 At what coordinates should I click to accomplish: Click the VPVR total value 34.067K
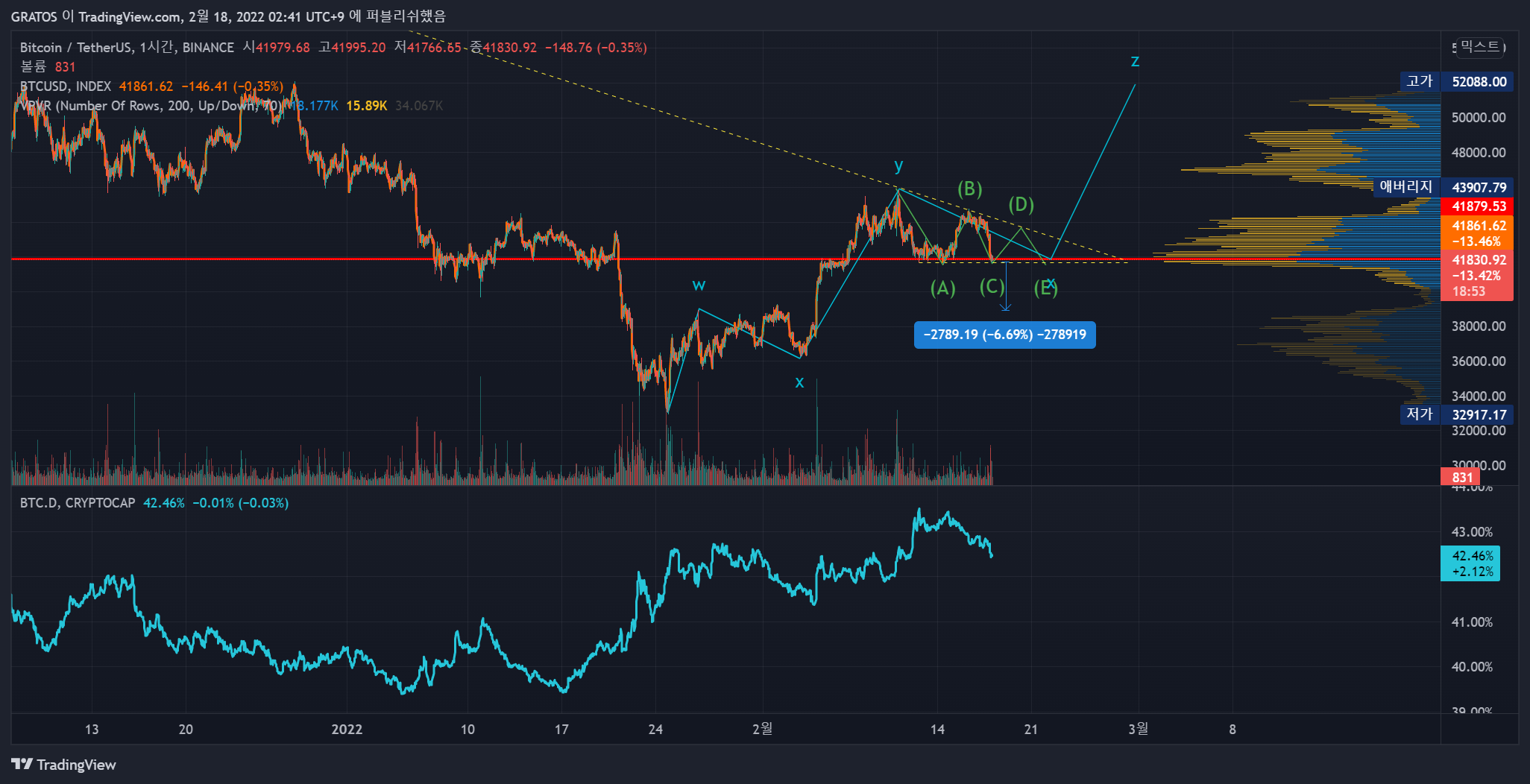(419, 106)
